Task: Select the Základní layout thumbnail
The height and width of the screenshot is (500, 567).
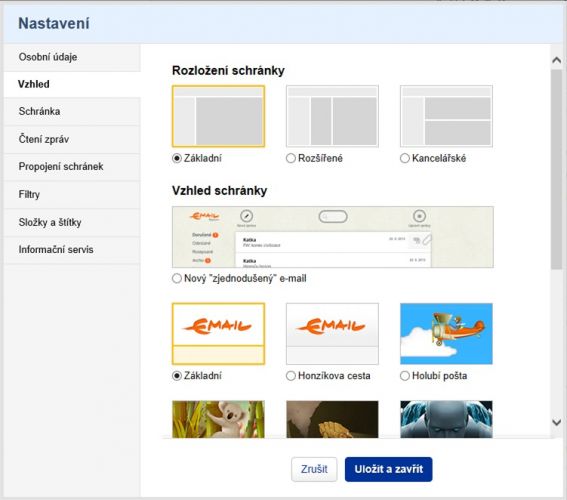Action: 218,116
